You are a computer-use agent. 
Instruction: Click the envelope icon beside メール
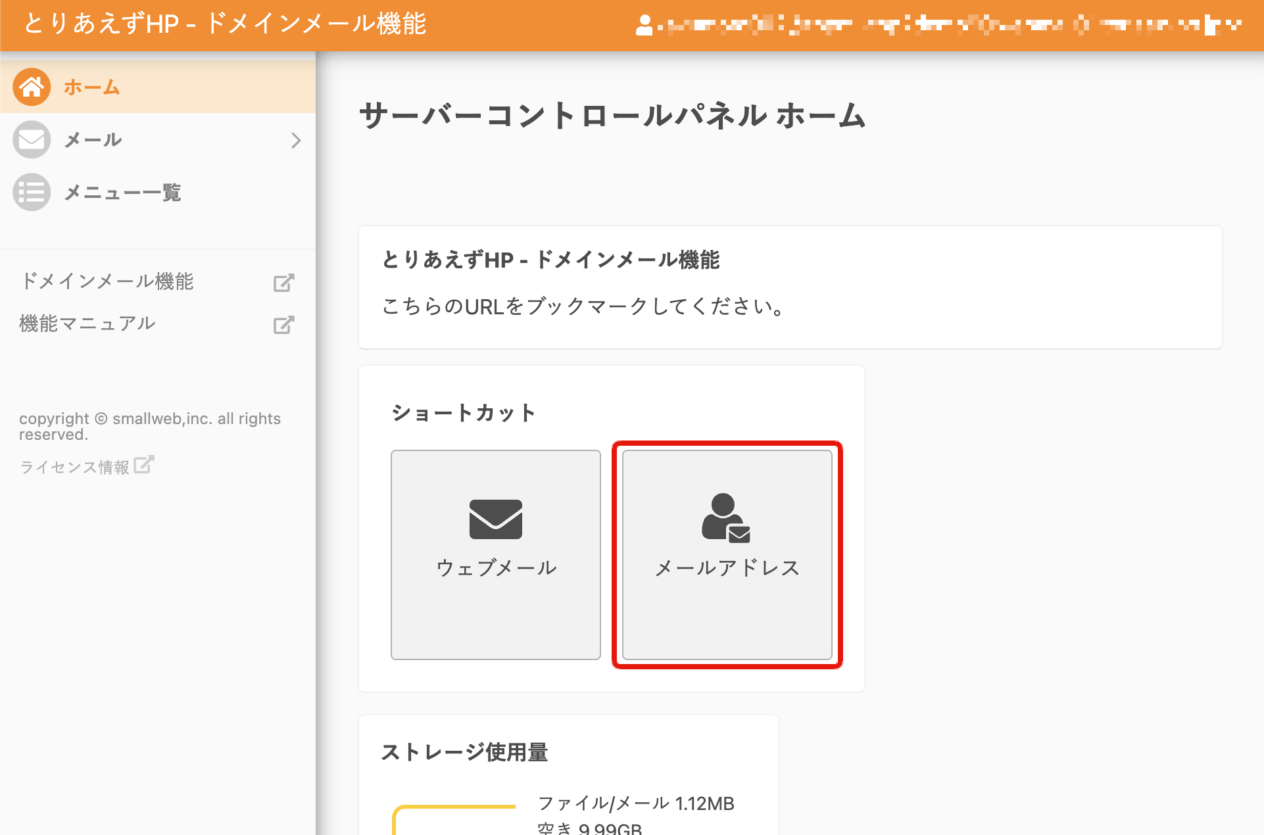coord(31,140)
